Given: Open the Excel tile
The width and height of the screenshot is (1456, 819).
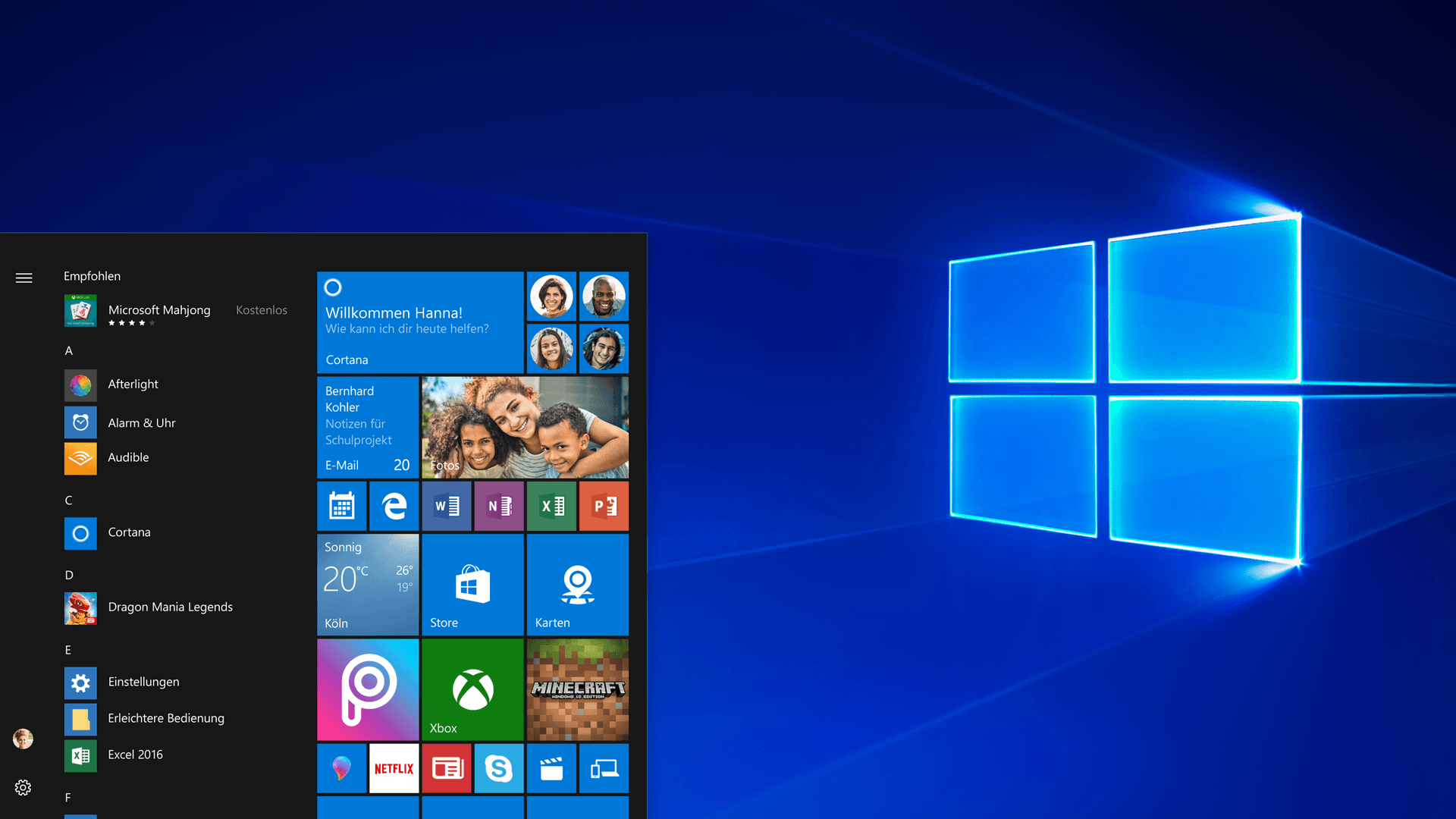Looking at the screenshot, I should (x=551, y=506).
